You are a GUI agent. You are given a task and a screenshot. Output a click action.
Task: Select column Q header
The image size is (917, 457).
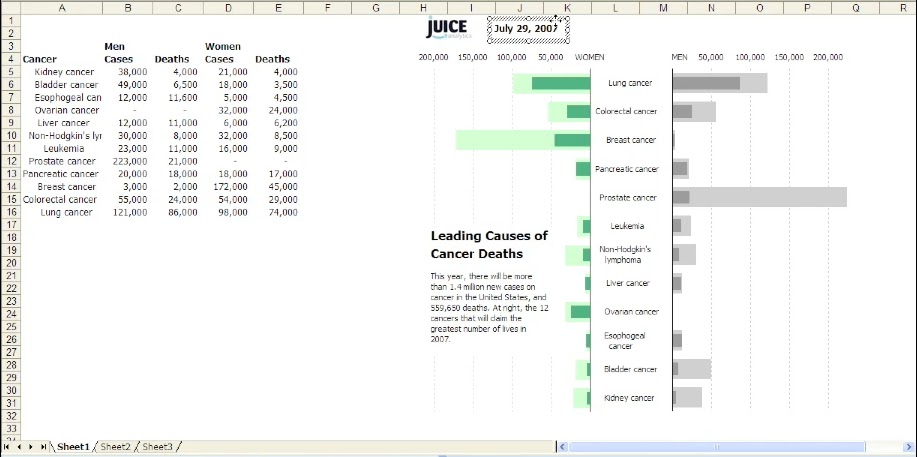(x=856, y=8)
